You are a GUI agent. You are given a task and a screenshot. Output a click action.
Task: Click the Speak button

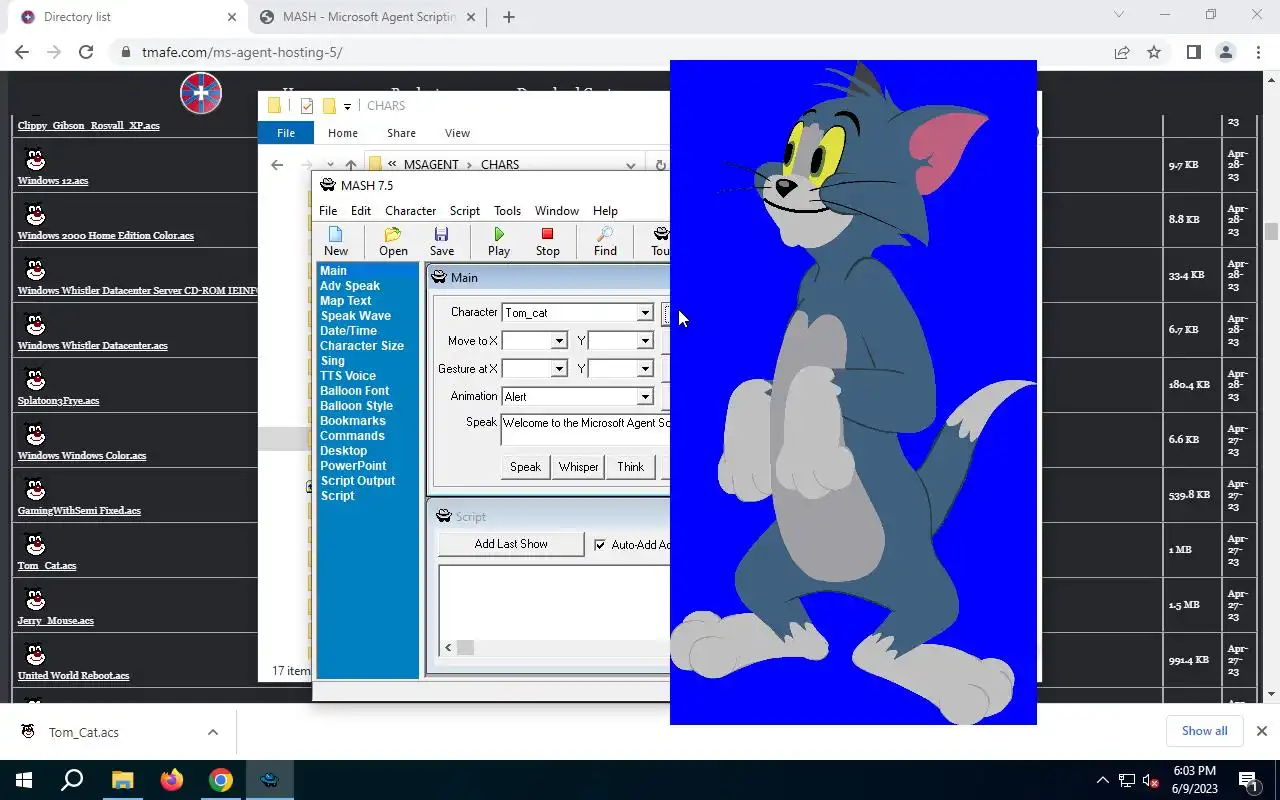tap(525, 467)
